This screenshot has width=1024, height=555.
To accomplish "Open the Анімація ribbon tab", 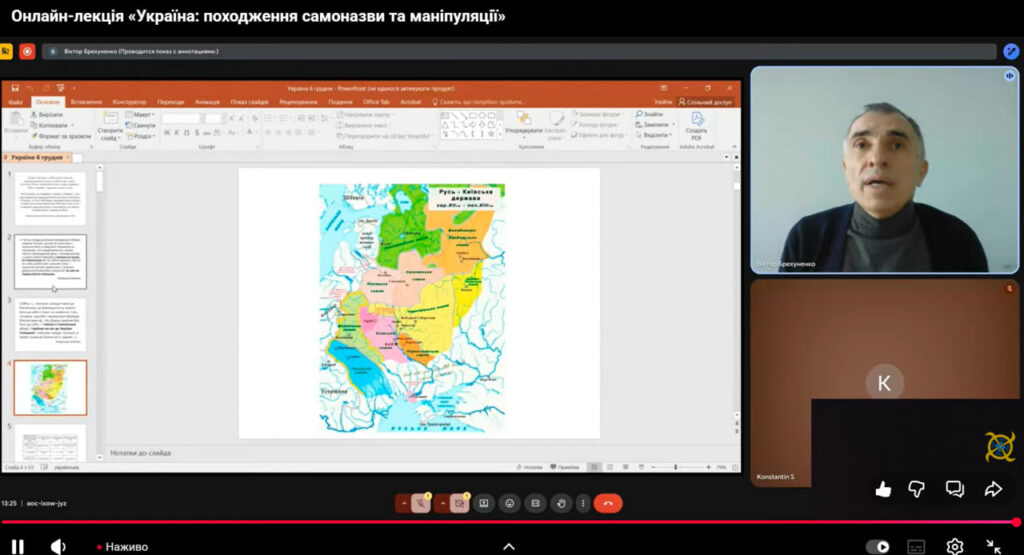I will 208,102.
